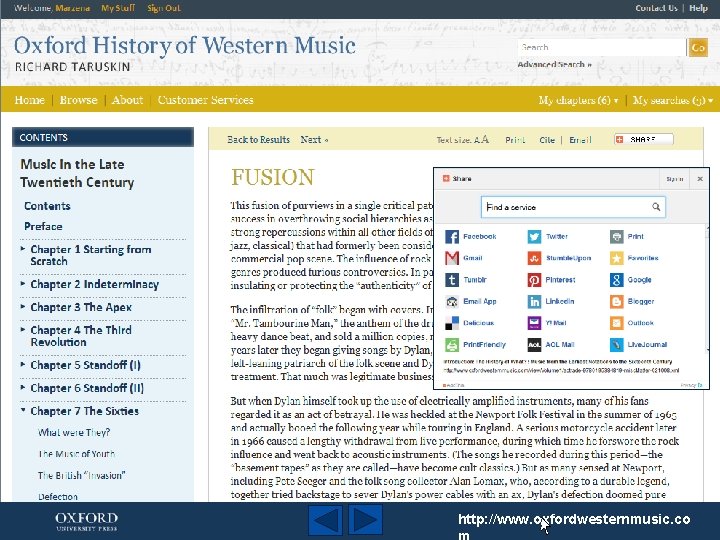
Task: Go Back to Results
Action: pyautogui.click(x=259, y=140)
